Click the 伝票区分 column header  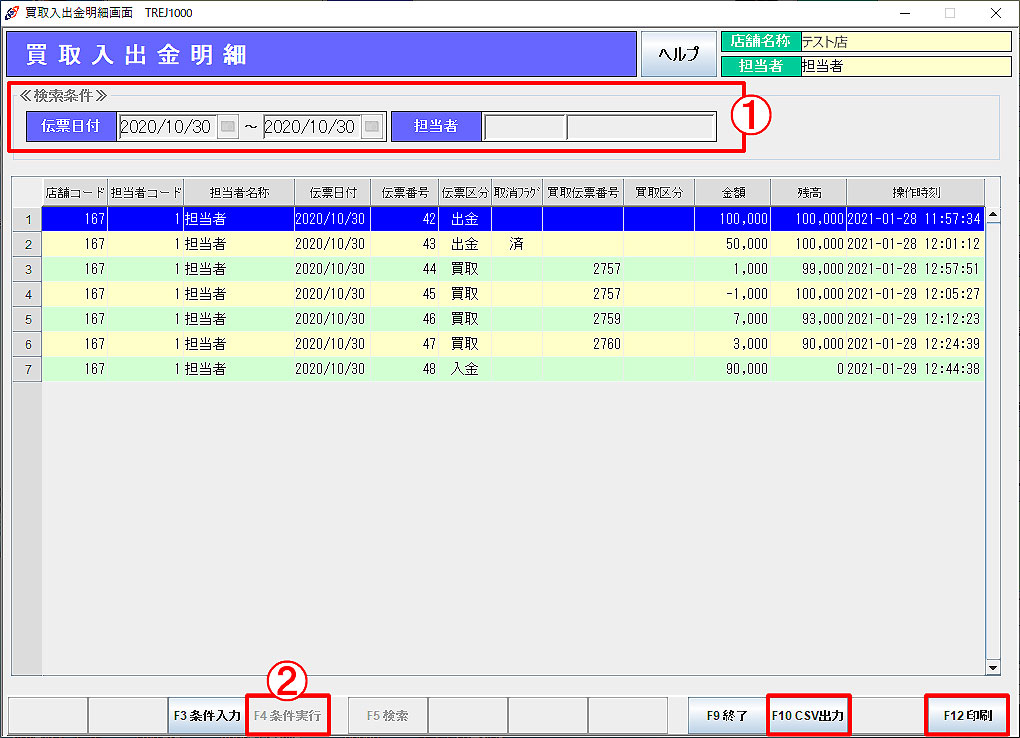pyautogui.click(x=465, y=192)
